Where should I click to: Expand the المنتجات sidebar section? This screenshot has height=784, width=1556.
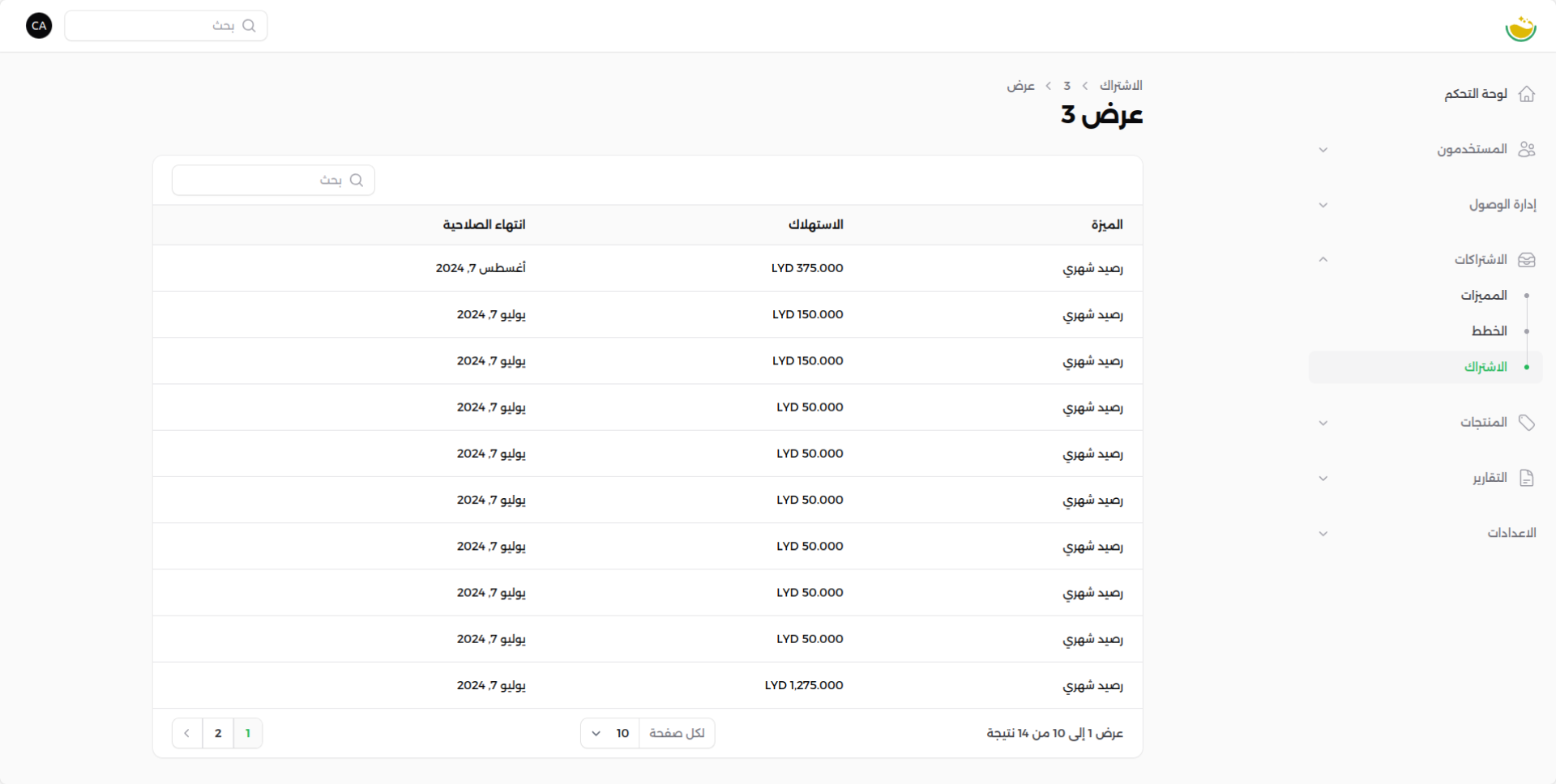1323,423
